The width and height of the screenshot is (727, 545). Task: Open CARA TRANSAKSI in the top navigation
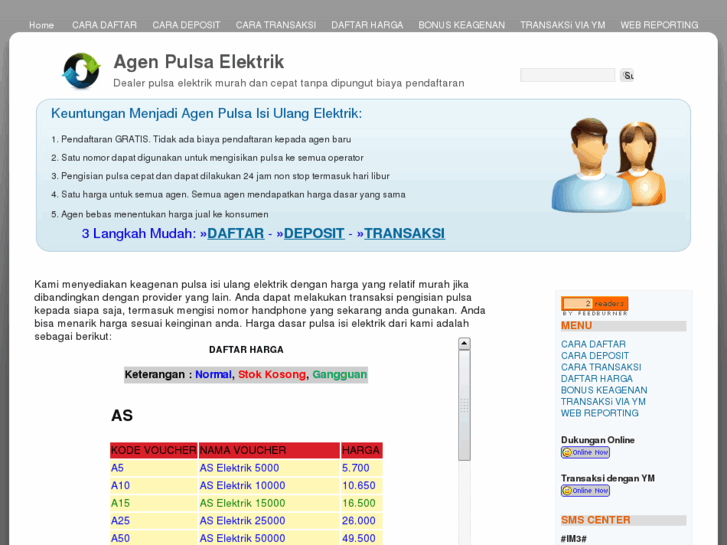coord(276,25)
